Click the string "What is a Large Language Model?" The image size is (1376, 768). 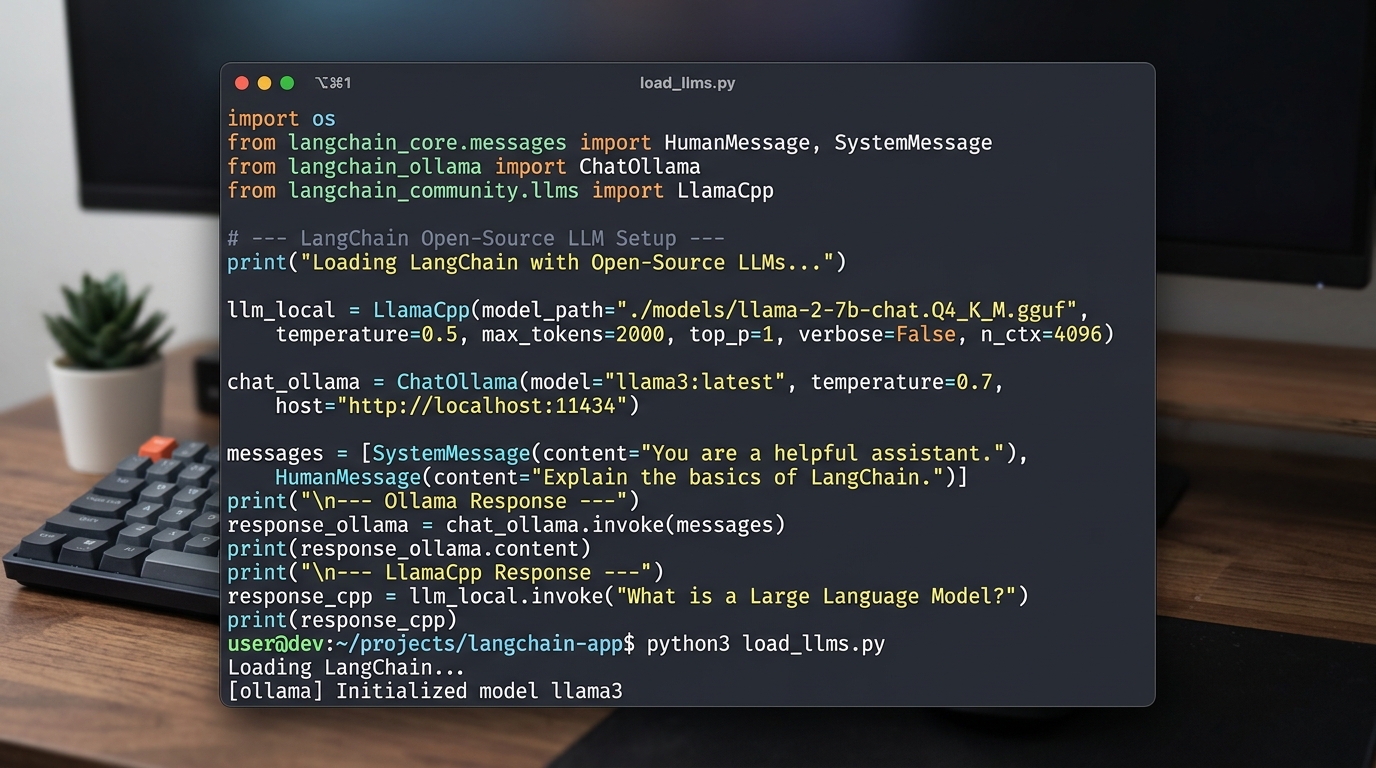816,597
